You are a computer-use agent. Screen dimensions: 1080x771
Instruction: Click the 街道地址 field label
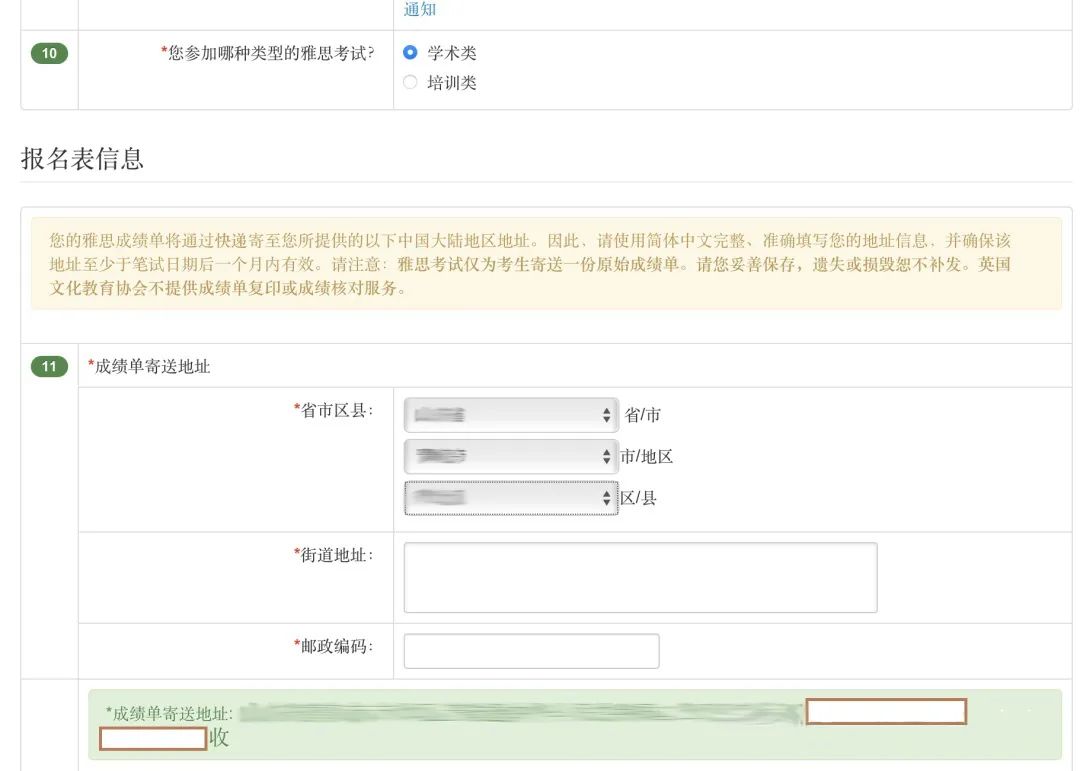point(336,555)
